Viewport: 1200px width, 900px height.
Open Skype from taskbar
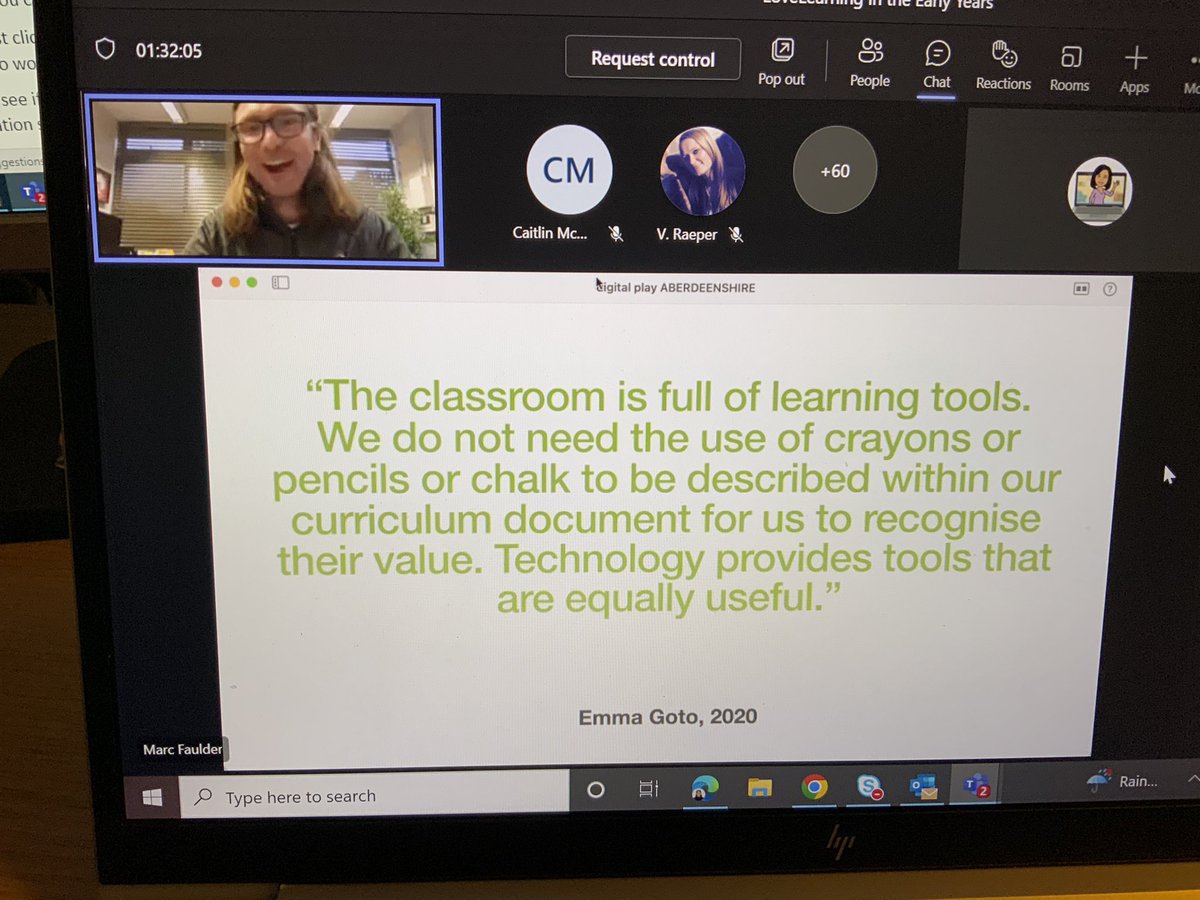[868, 788]
